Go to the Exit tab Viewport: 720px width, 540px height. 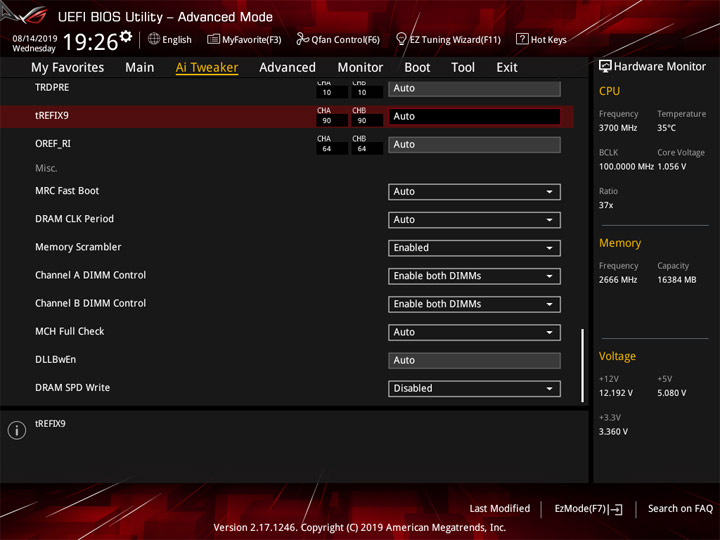click(x=507, y=68)
